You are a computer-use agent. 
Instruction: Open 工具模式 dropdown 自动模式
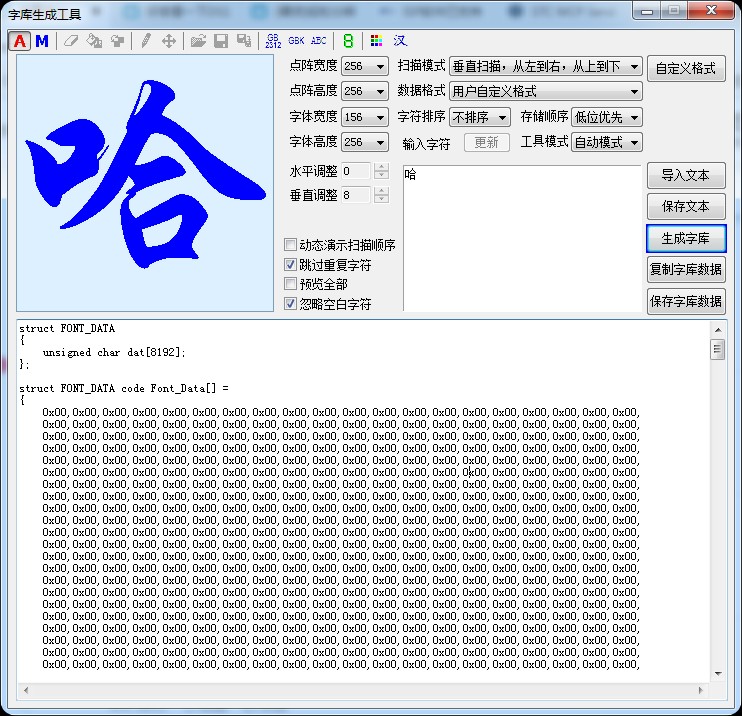[x=607, y=142]
